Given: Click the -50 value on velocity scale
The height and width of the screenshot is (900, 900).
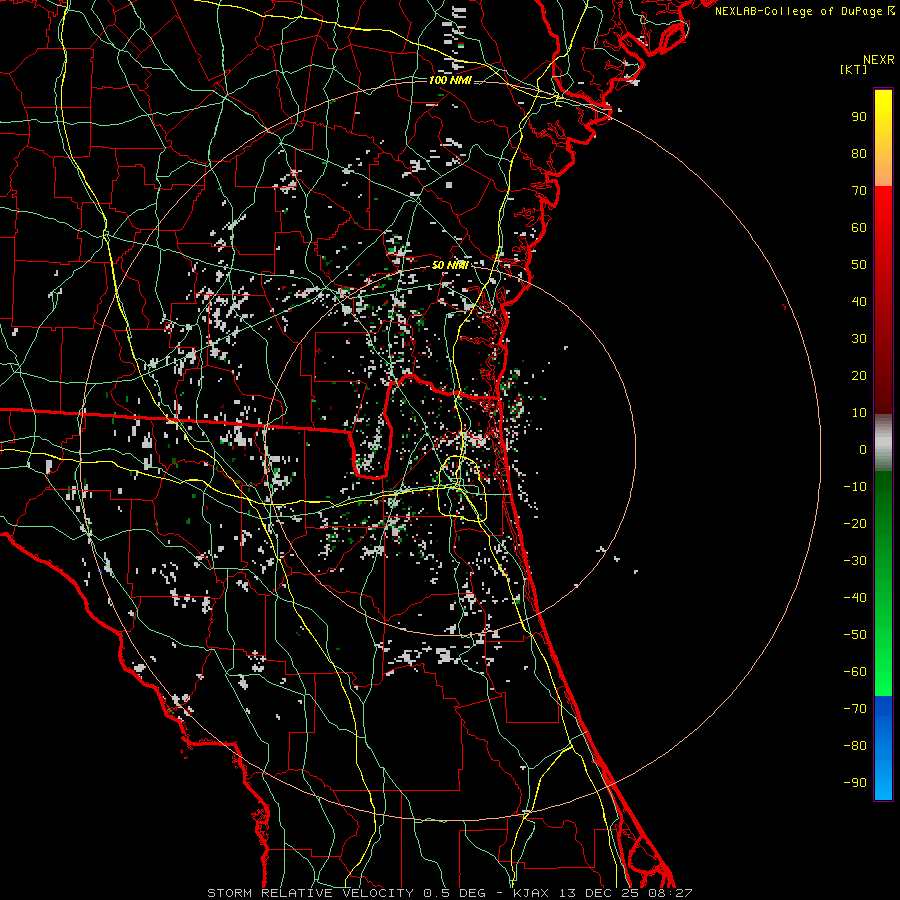Looking at the screenshot, I should [x=855, y=635].
